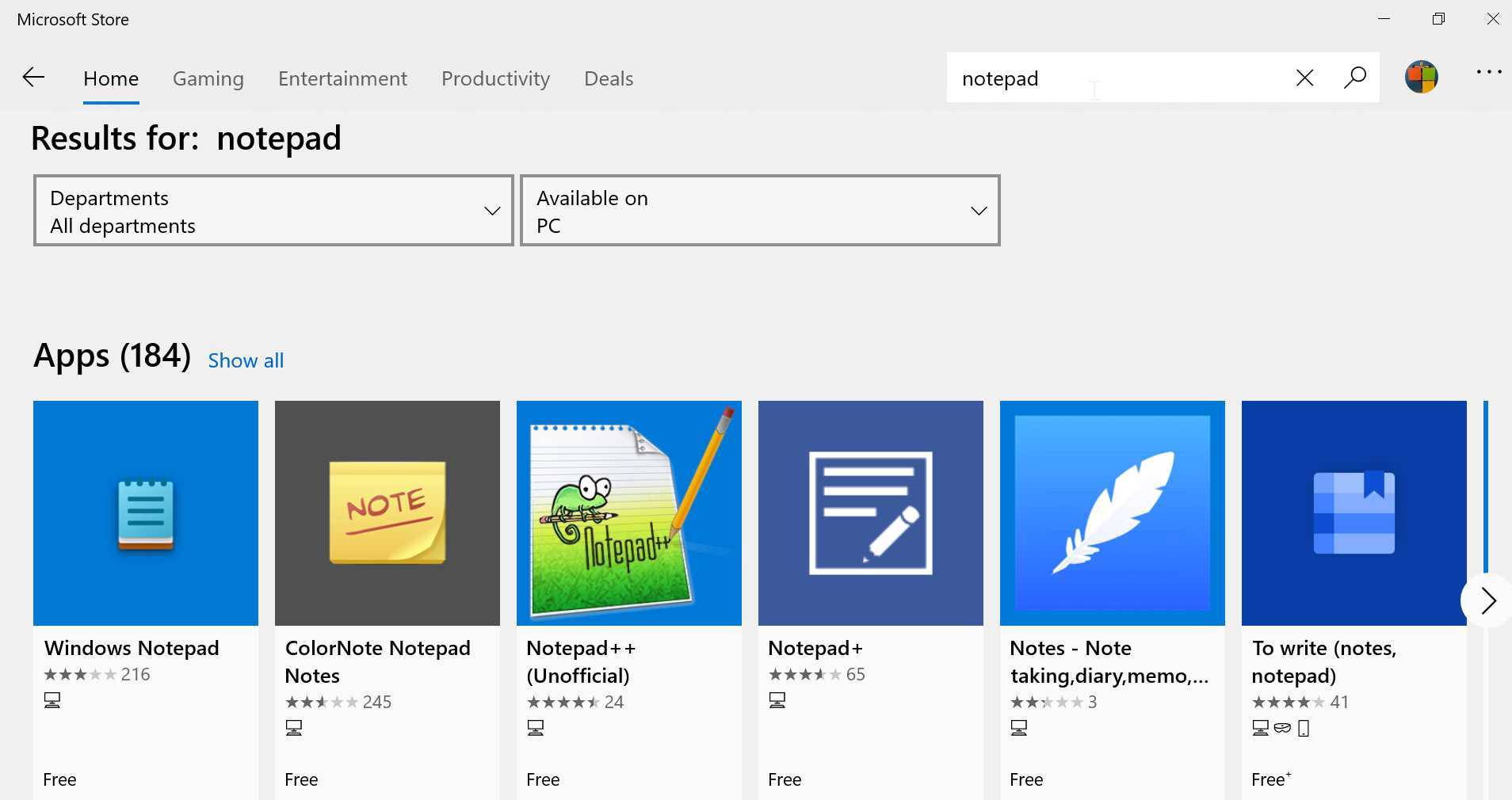Screen dimensions: 1512x800
Task: Open the To write notes app tile
Action: (x=1354, y=513)
